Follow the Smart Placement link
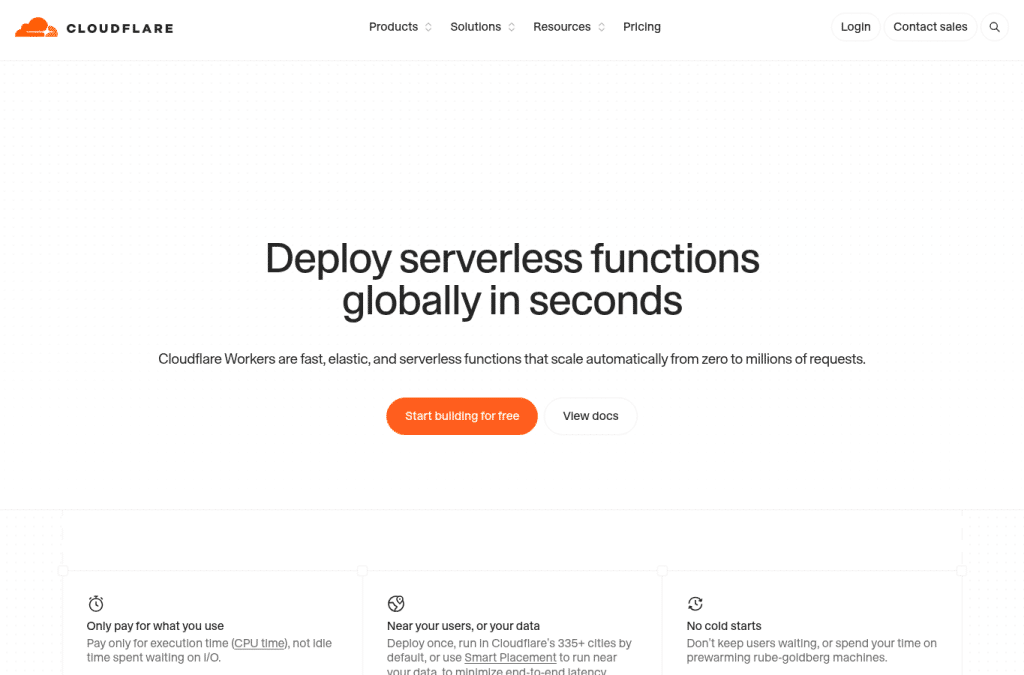 tap(510, 657)
